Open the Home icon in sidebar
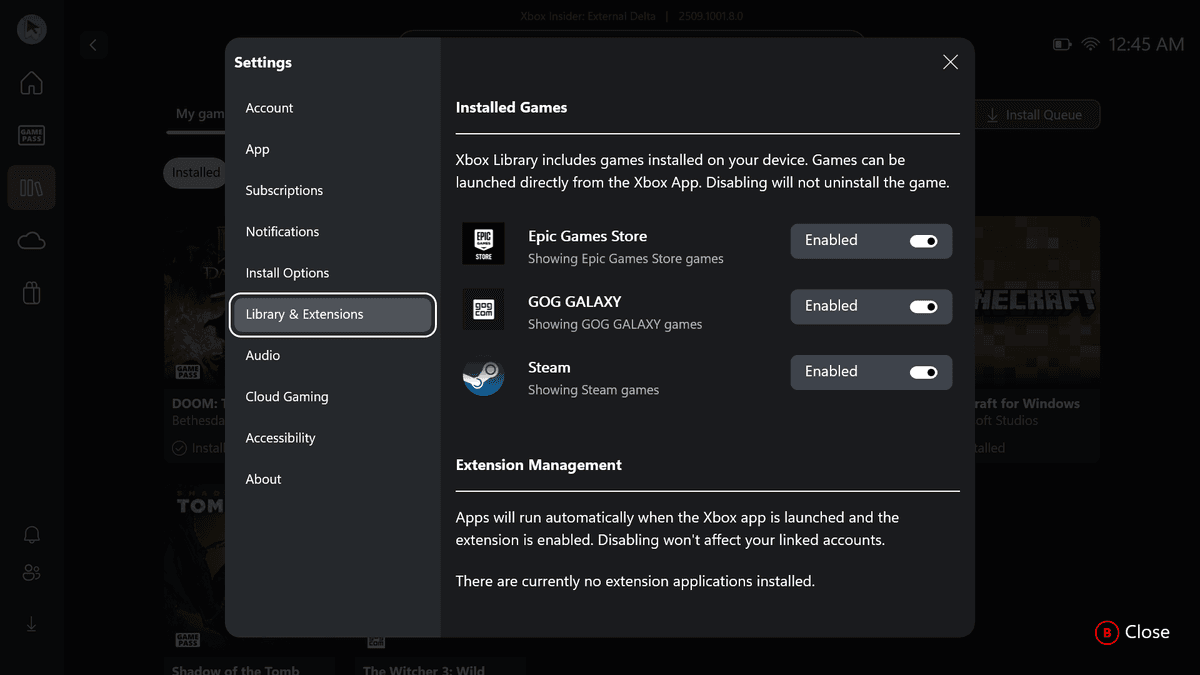 click(x=31, y=83)
